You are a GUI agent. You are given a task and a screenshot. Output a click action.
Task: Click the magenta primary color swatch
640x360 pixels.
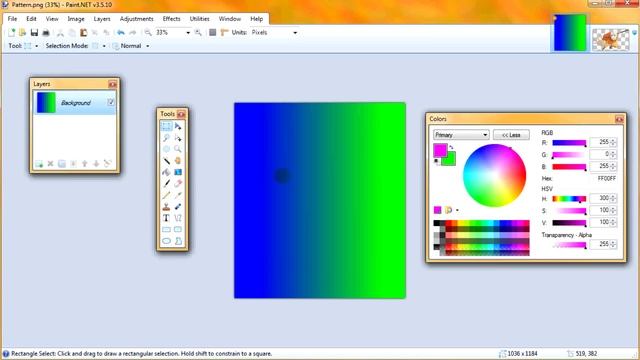[440, 150]
